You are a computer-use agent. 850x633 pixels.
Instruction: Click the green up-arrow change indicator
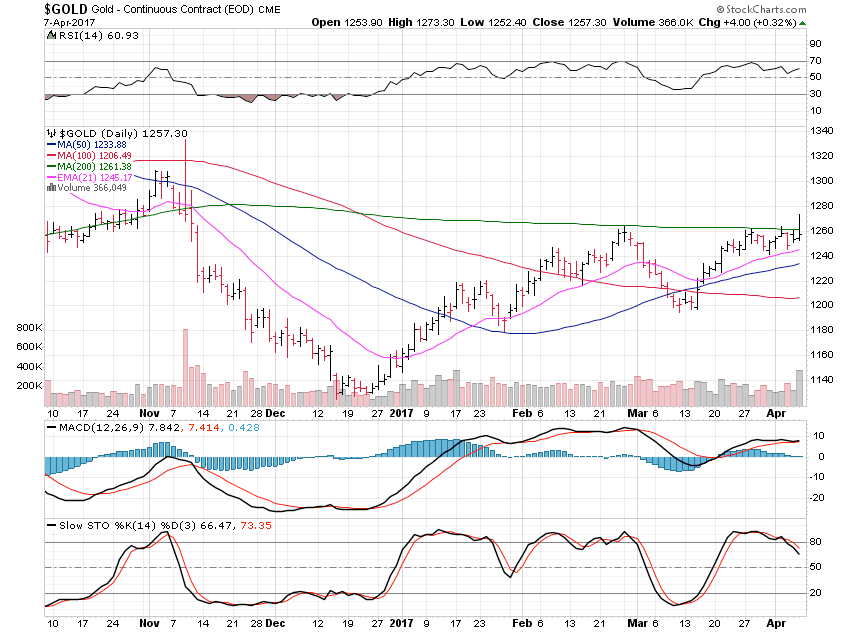[803, 23]
